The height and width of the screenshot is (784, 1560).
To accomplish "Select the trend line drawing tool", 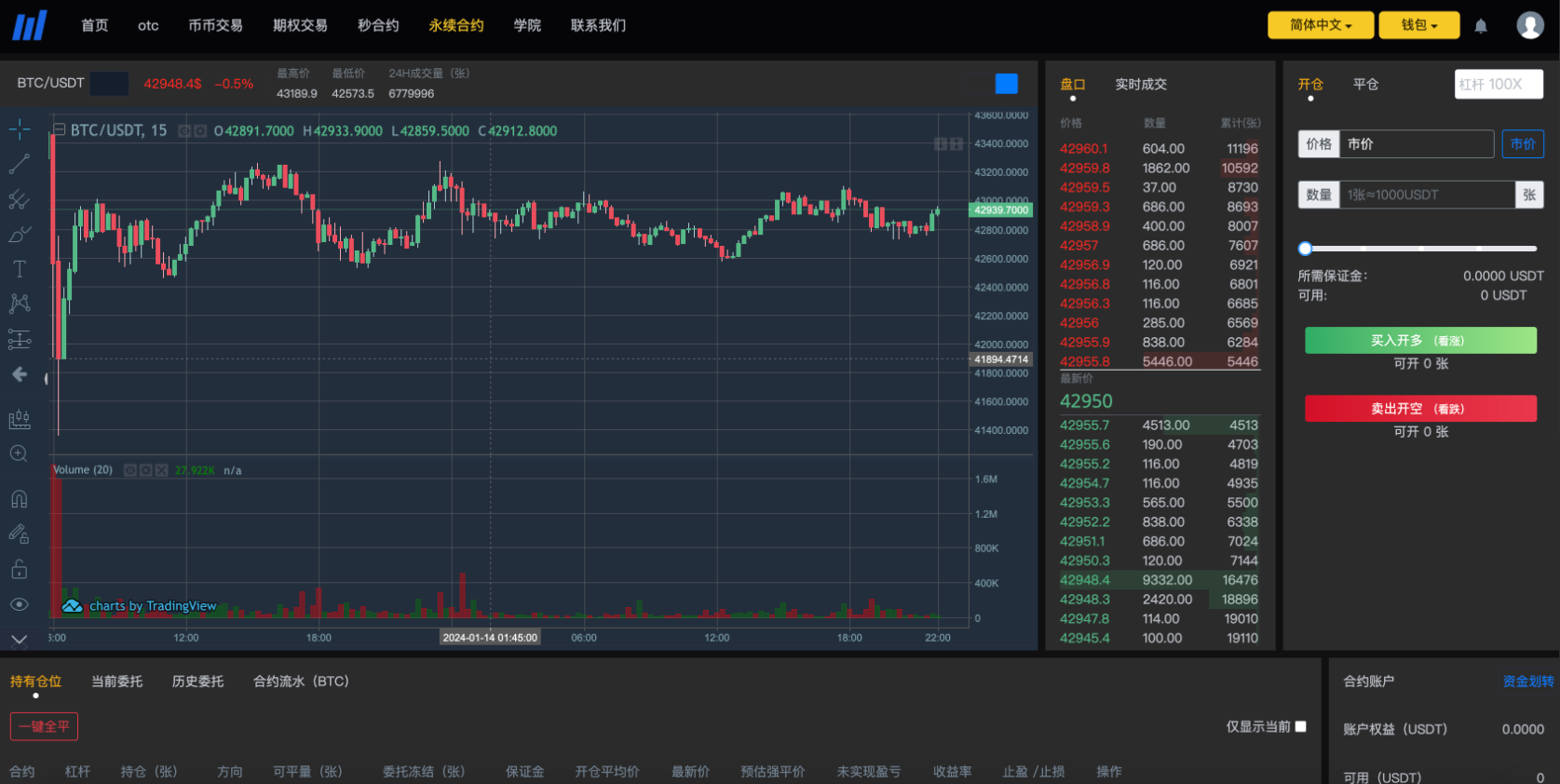I will coord(20,165).
